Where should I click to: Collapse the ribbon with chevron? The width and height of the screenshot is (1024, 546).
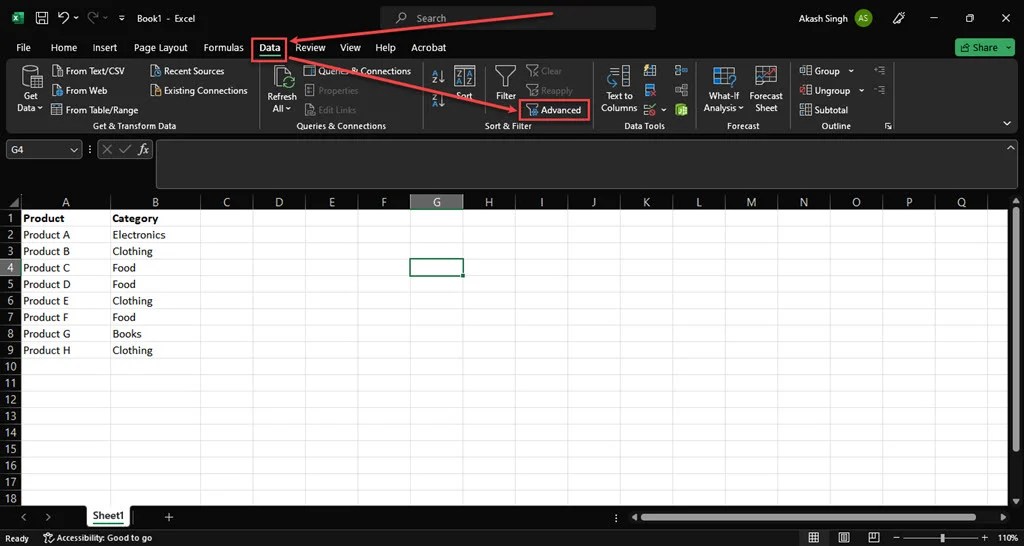1006,123
